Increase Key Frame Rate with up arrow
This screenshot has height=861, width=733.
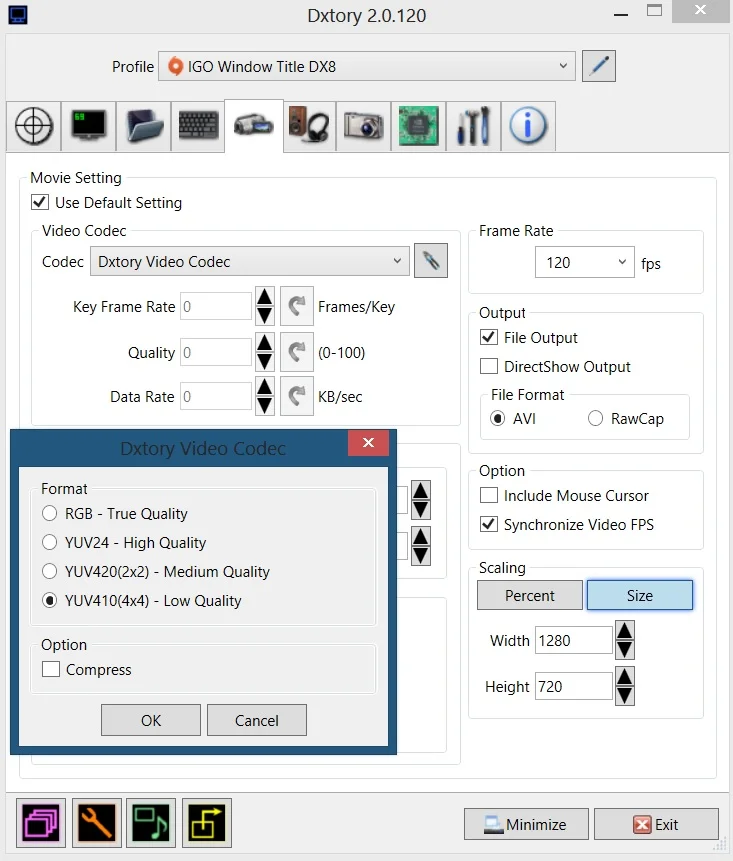265,297
